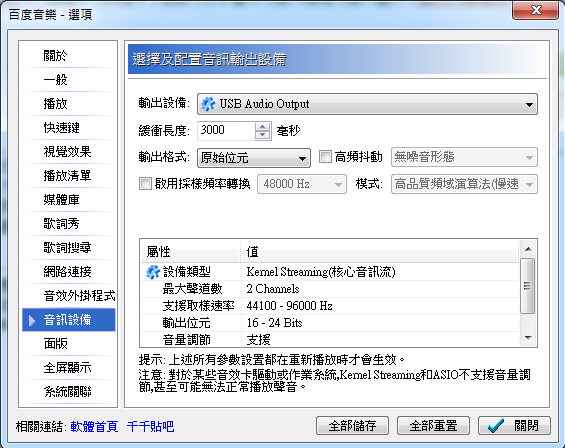The width and height of the screenshot is (565, 448).
Task: Select 音訊設備 in the sidebar
Action: pyautogui.click(x=69, y=320)
